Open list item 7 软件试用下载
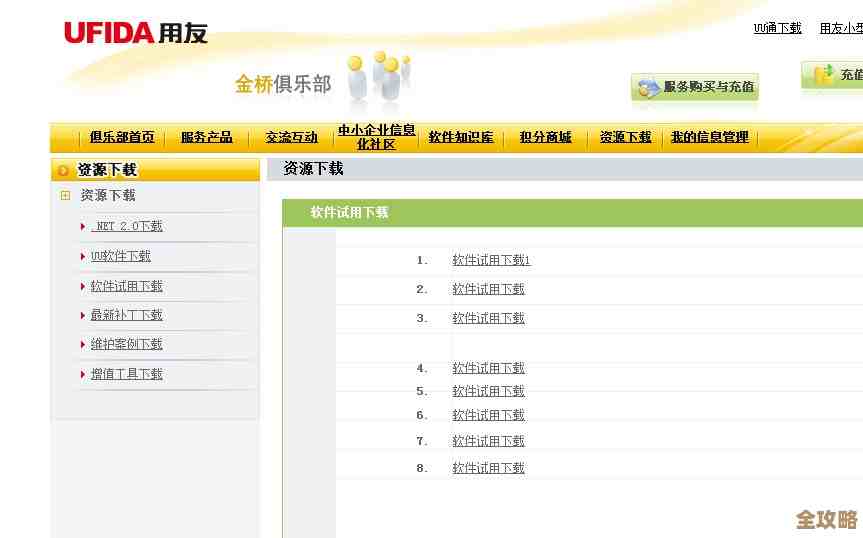Viewport: 863px width, 538px height. pos(488,441)
